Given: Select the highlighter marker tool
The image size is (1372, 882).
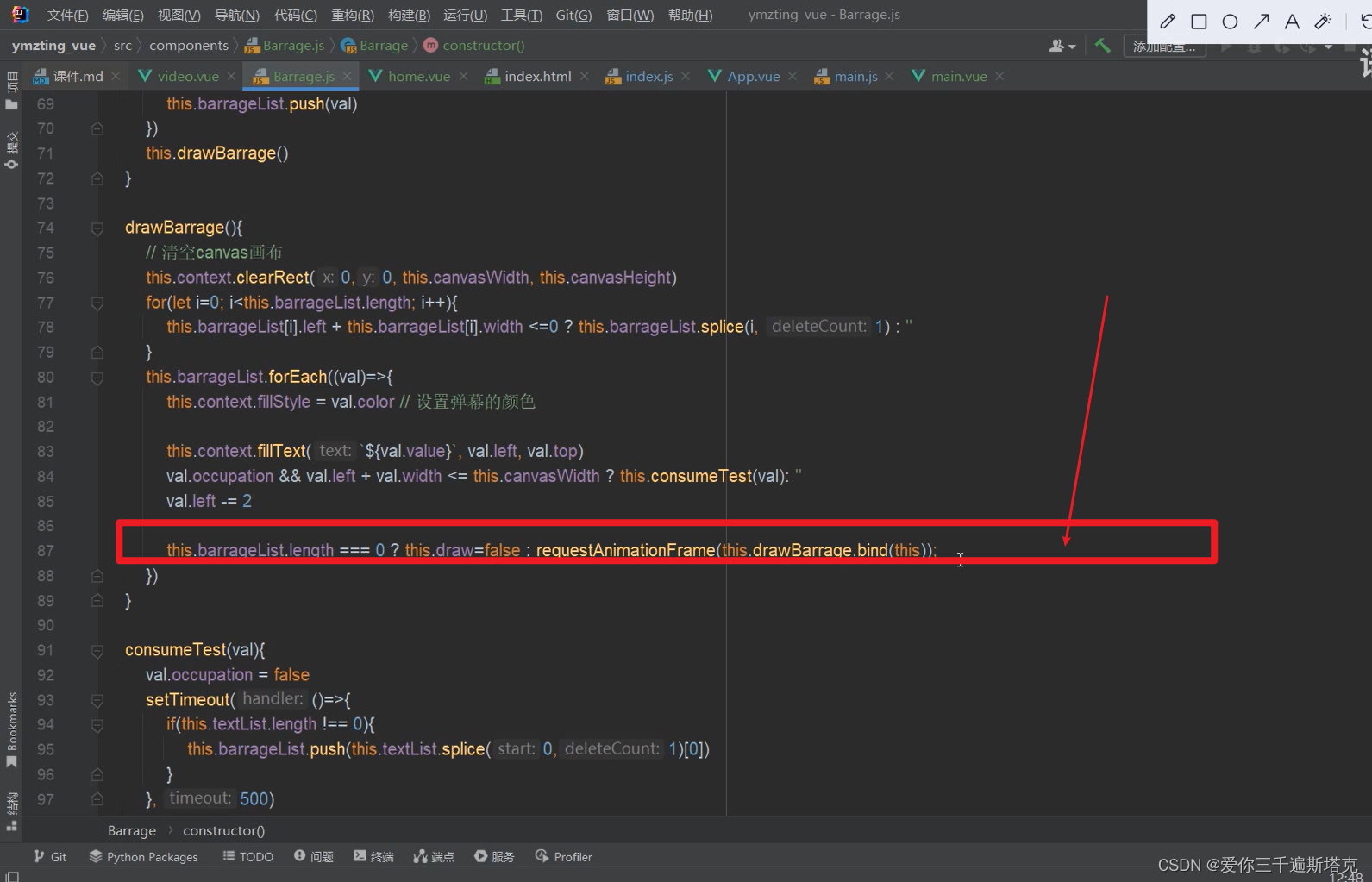Looking at the screenshot, I should (x=1323, y=22).
